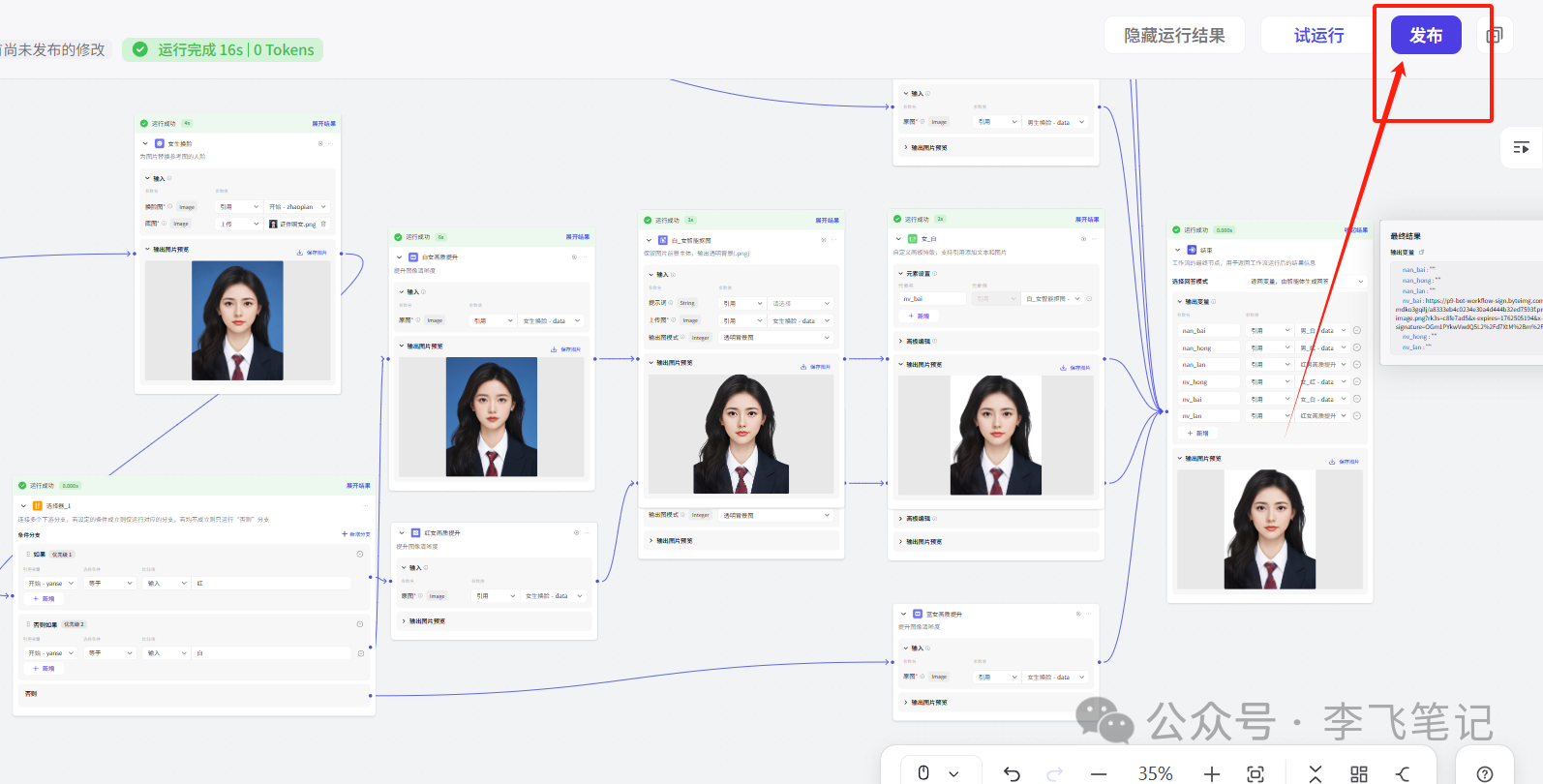Click 隐藏运行结果 to hide run results

click(1174, 36)
